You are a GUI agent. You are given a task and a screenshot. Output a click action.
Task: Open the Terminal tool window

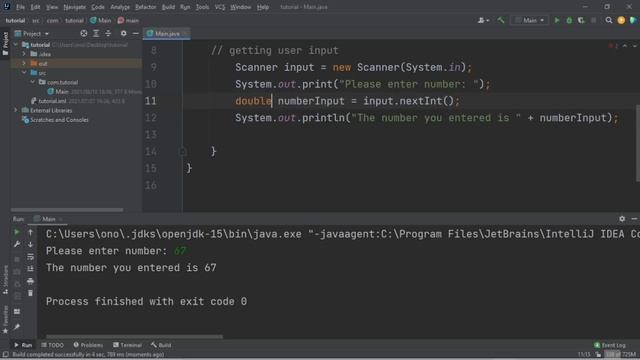tap(127, 345)
